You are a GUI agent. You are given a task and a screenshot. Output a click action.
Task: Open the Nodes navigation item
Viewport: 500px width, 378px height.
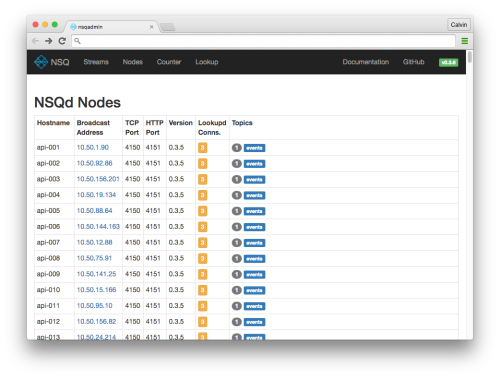[132, 62]
